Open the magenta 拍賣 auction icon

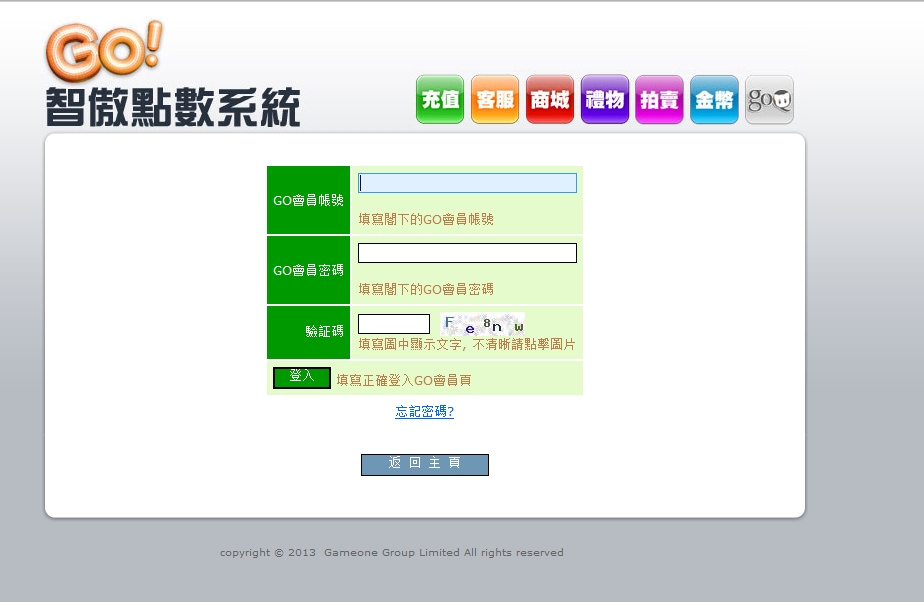659,100
